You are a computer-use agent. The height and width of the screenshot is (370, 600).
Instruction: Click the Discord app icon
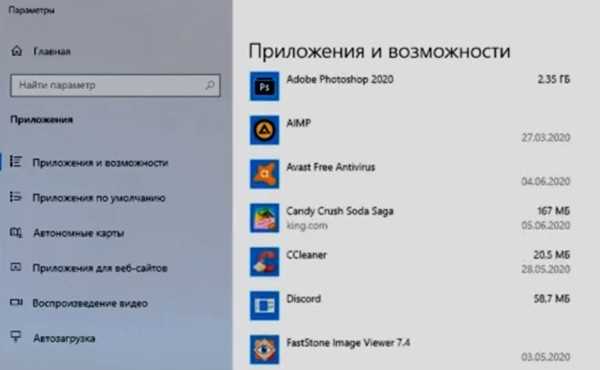coord(264,306)
